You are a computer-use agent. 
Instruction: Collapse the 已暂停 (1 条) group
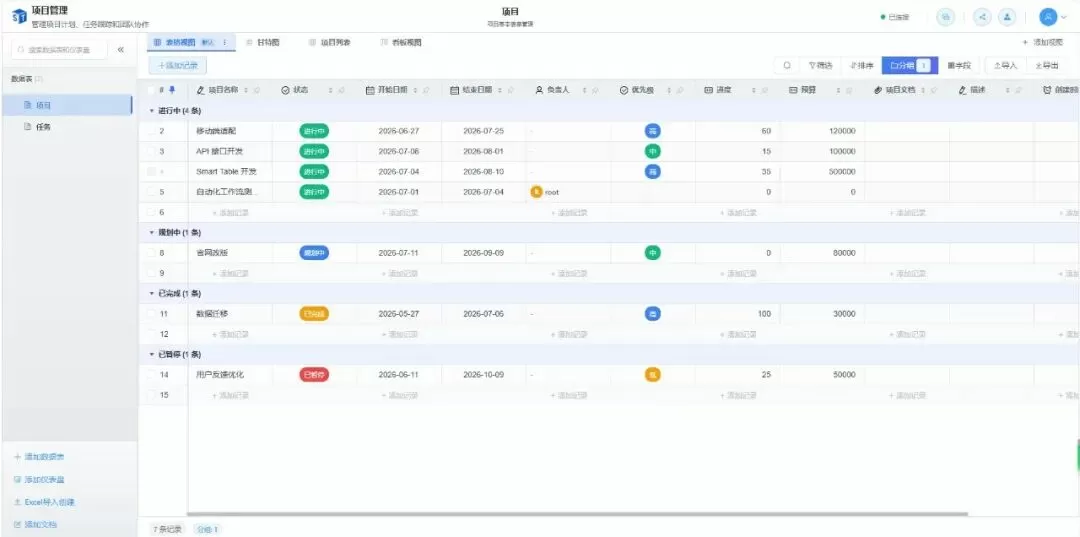pos(152,355)
